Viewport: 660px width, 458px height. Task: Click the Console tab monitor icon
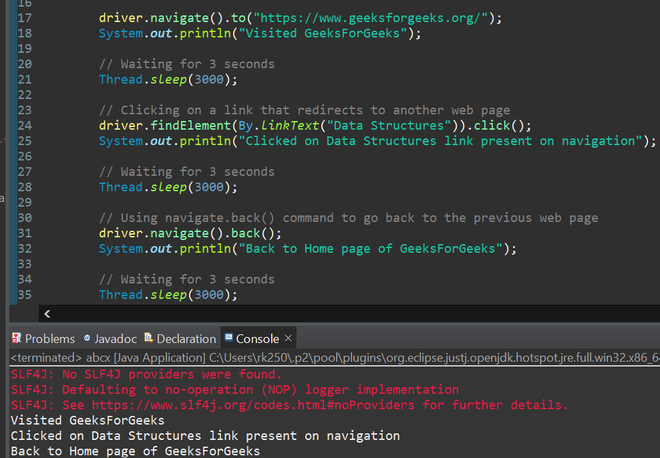229,337
